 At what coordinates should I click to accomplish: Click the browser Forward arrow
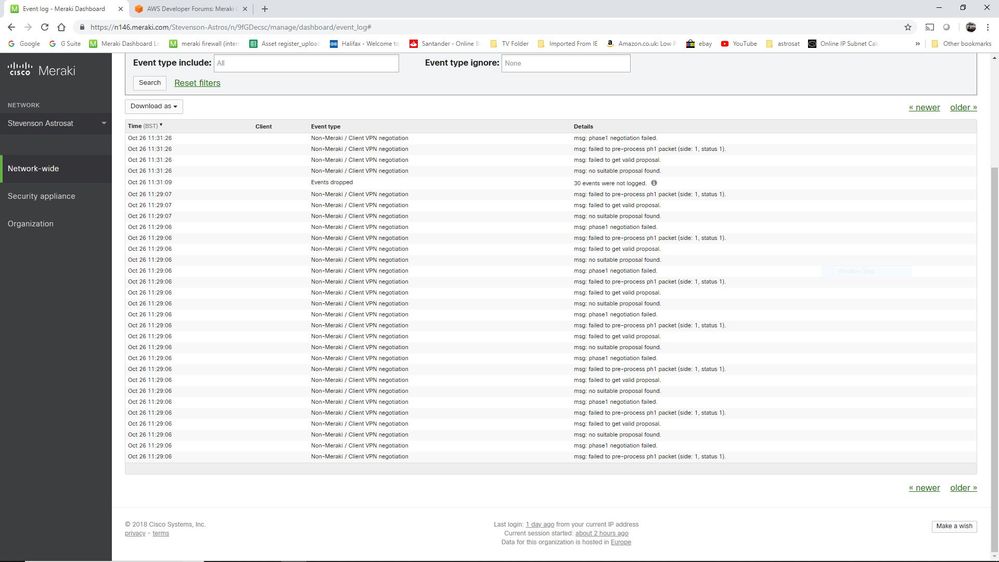tap(28, 27)
